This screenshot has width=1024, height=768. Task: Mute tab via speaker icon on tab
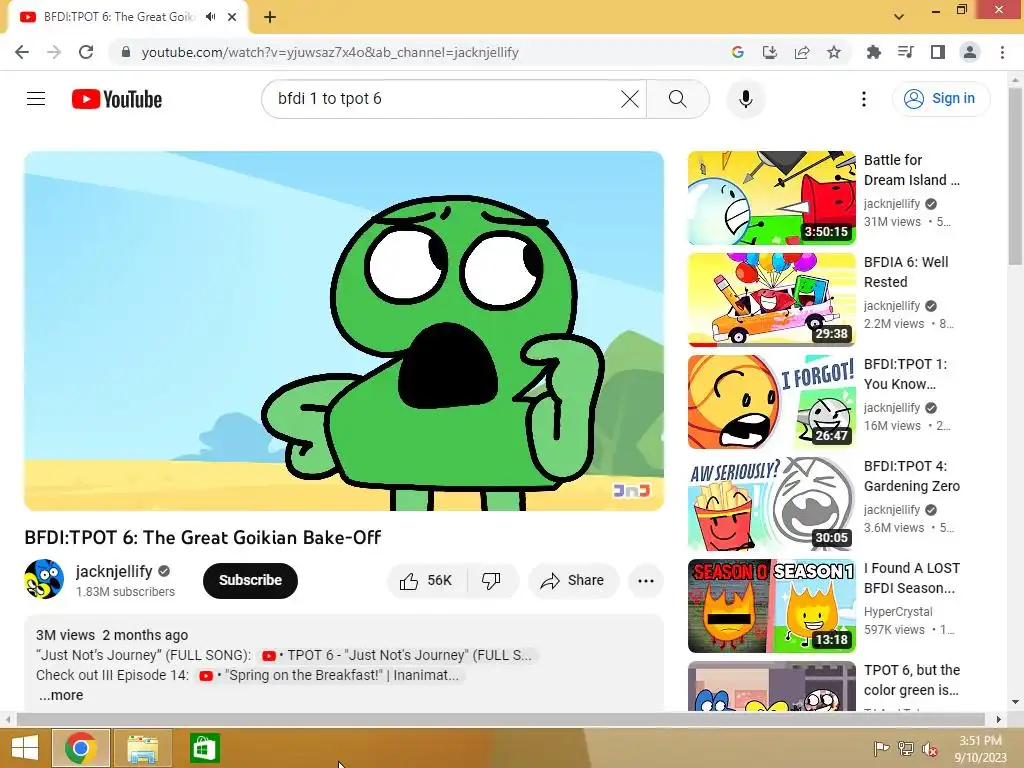(210, 17)
